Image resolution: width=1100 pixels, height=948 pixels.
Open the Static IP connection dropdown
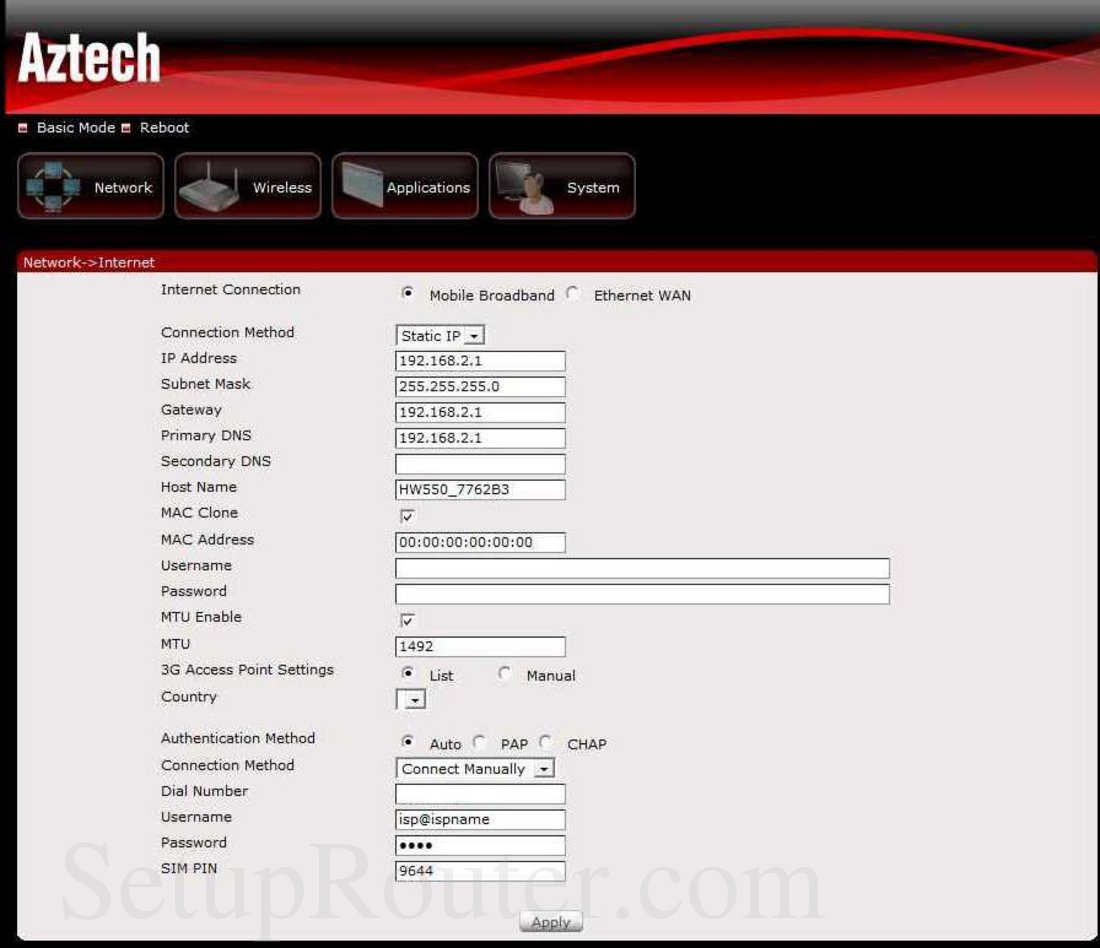(x=440, y=336)
